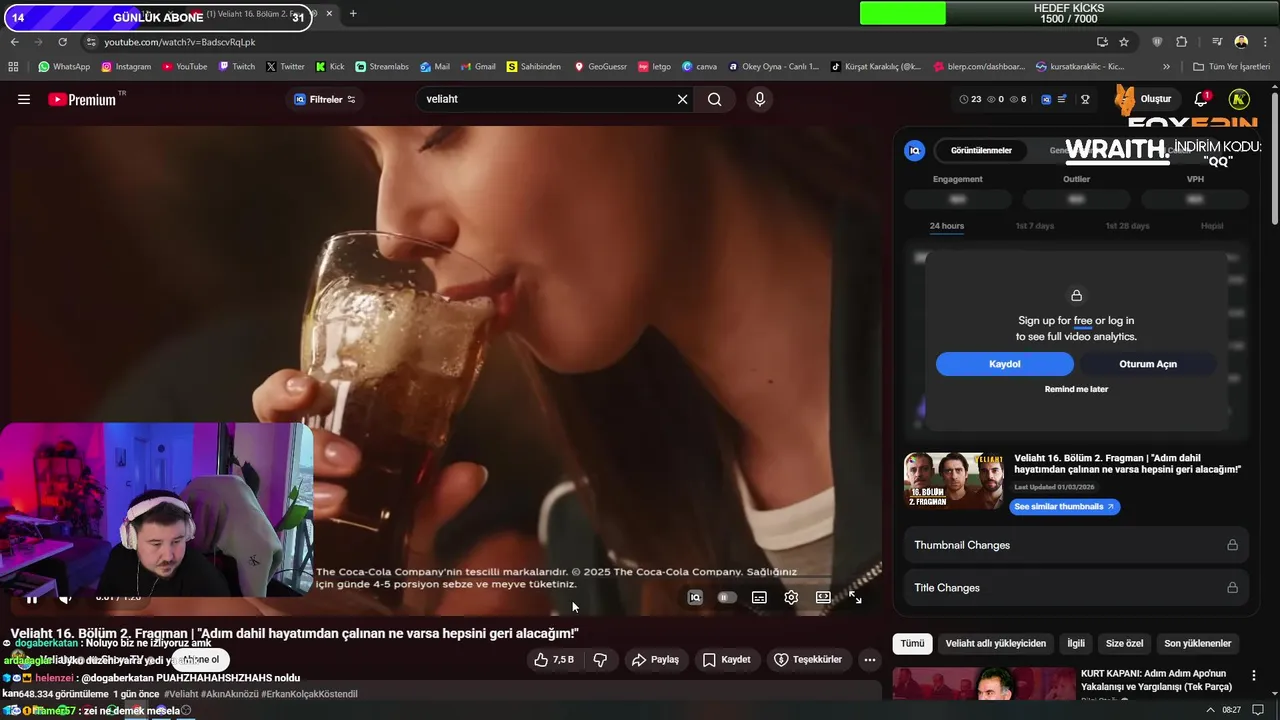Open a new browser tab with plus

[352, 14]
